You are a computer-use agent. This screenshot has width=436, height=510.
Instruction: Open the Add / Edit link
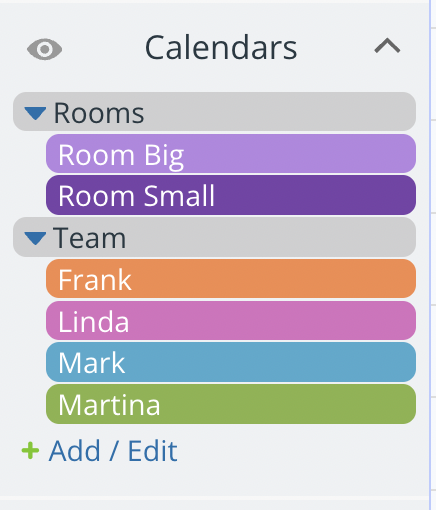click(x=113, y=451)
